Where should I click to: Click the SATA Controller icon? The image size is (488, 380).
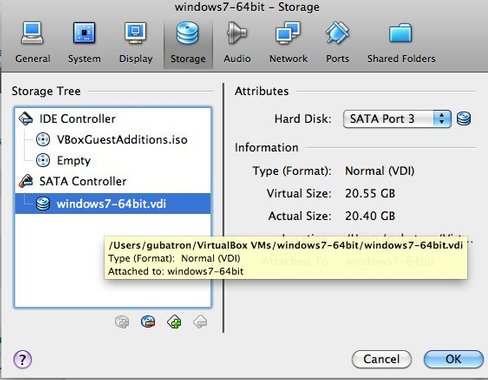pyautogui.click(x=26, y=181)
